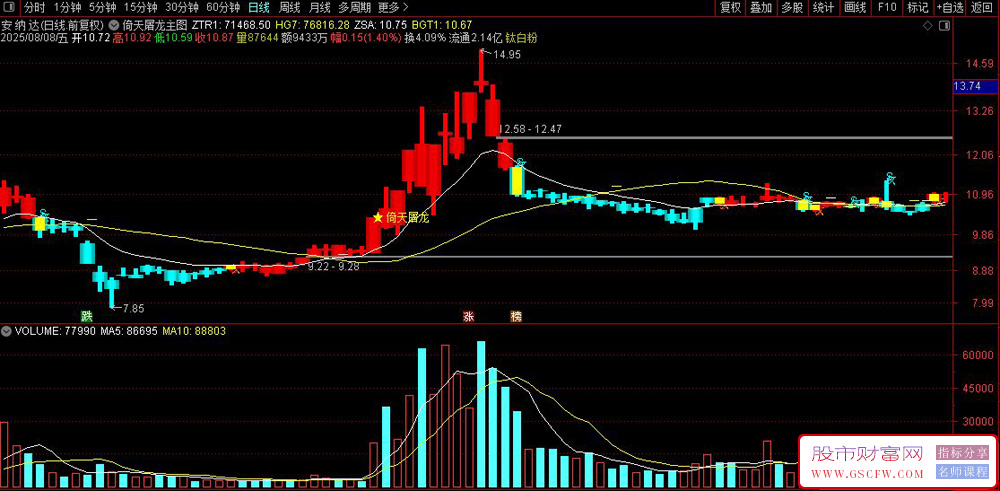The image size is (1000, 491).
Task: Switch to the 60分钟 timeframe tab
Action: 223,8
